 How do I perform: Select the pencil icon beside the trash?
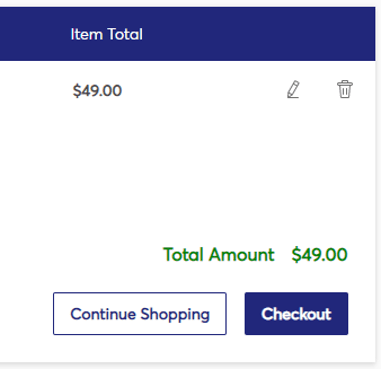tap(293, 89)
